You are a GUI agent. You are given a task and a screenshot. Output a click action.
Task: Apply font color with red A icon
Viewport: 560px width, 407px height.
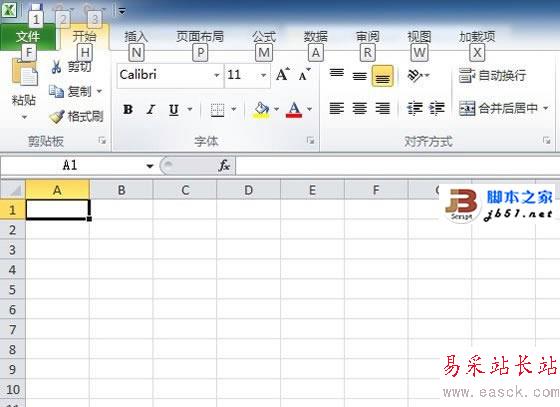click(x=294, y=110)
